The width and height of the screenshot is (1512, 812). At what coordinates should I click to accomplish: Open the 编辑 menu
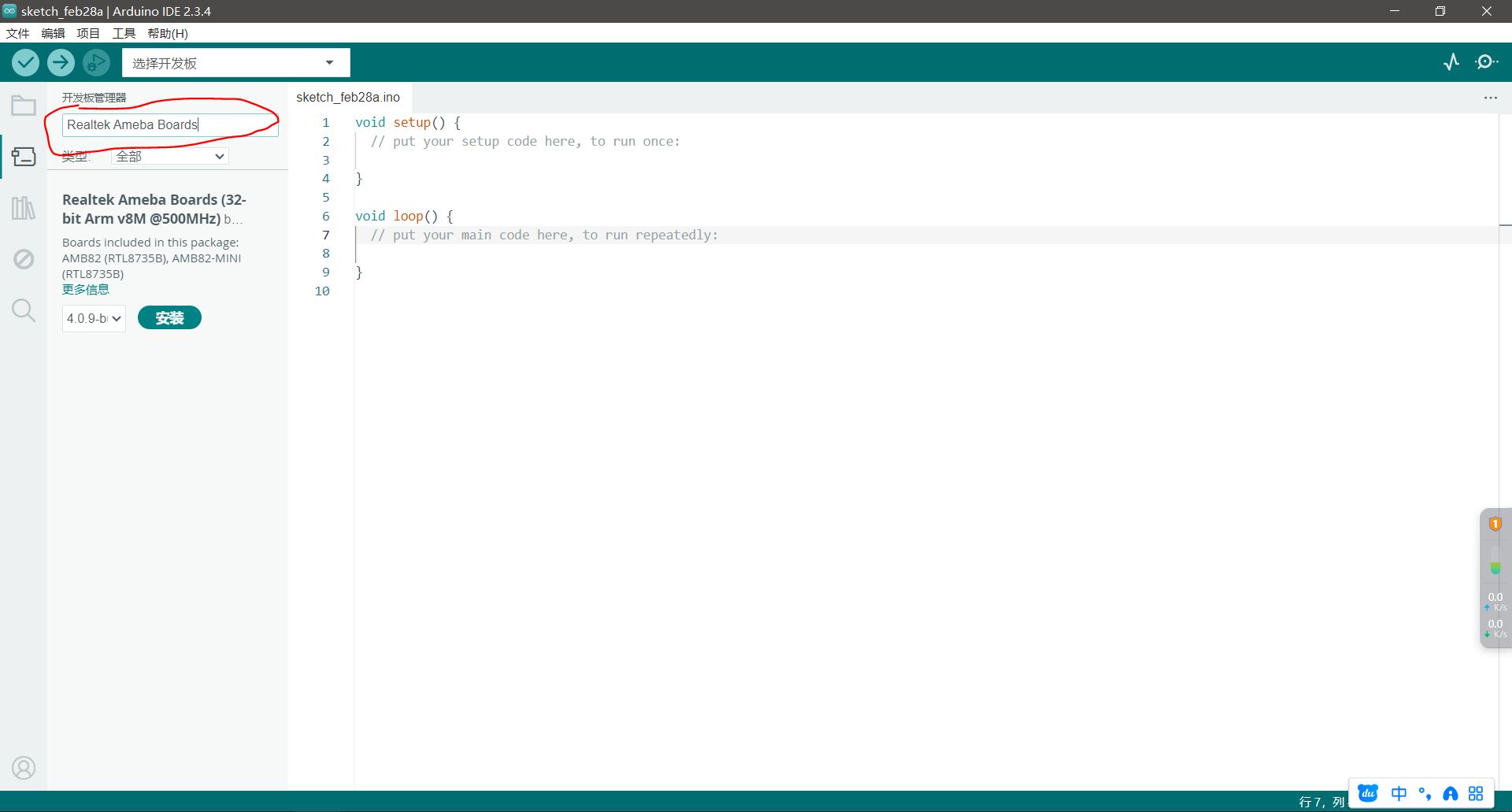tap(53, 33)
